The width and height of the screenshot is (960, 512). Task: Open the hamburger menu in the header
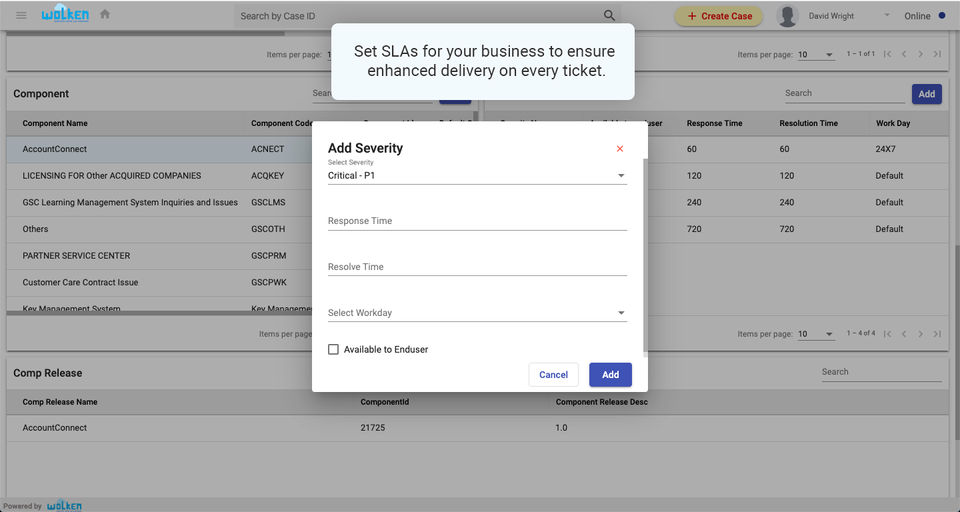coord(21,15)
